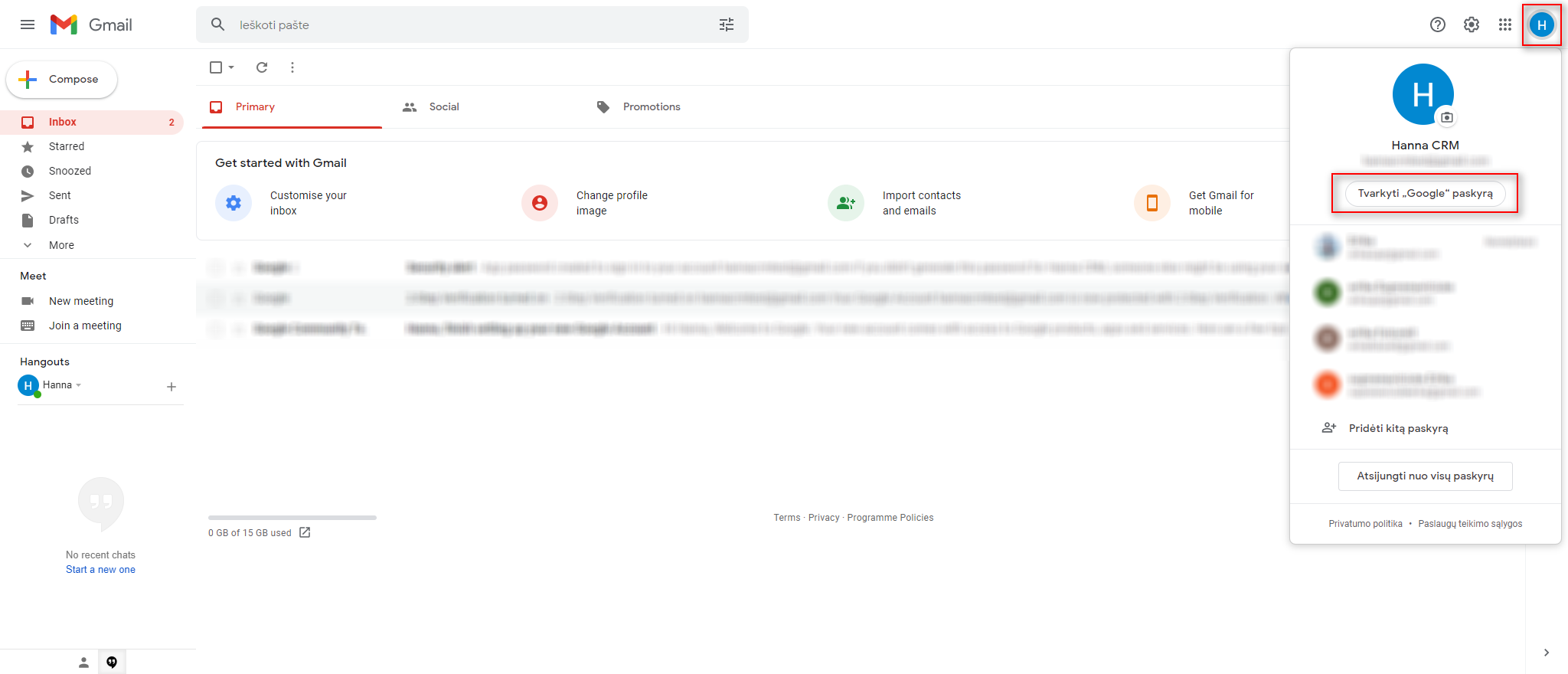Click the Change profile image icon
This screenshot has width=1568, height=674.
(540, 203)
